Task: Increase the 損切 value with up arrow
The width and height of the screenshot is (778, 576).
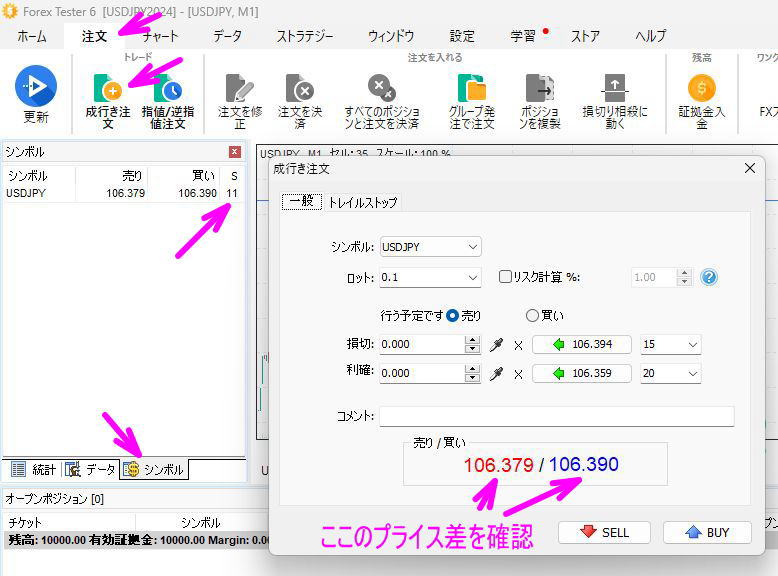Action: point(473,340)
